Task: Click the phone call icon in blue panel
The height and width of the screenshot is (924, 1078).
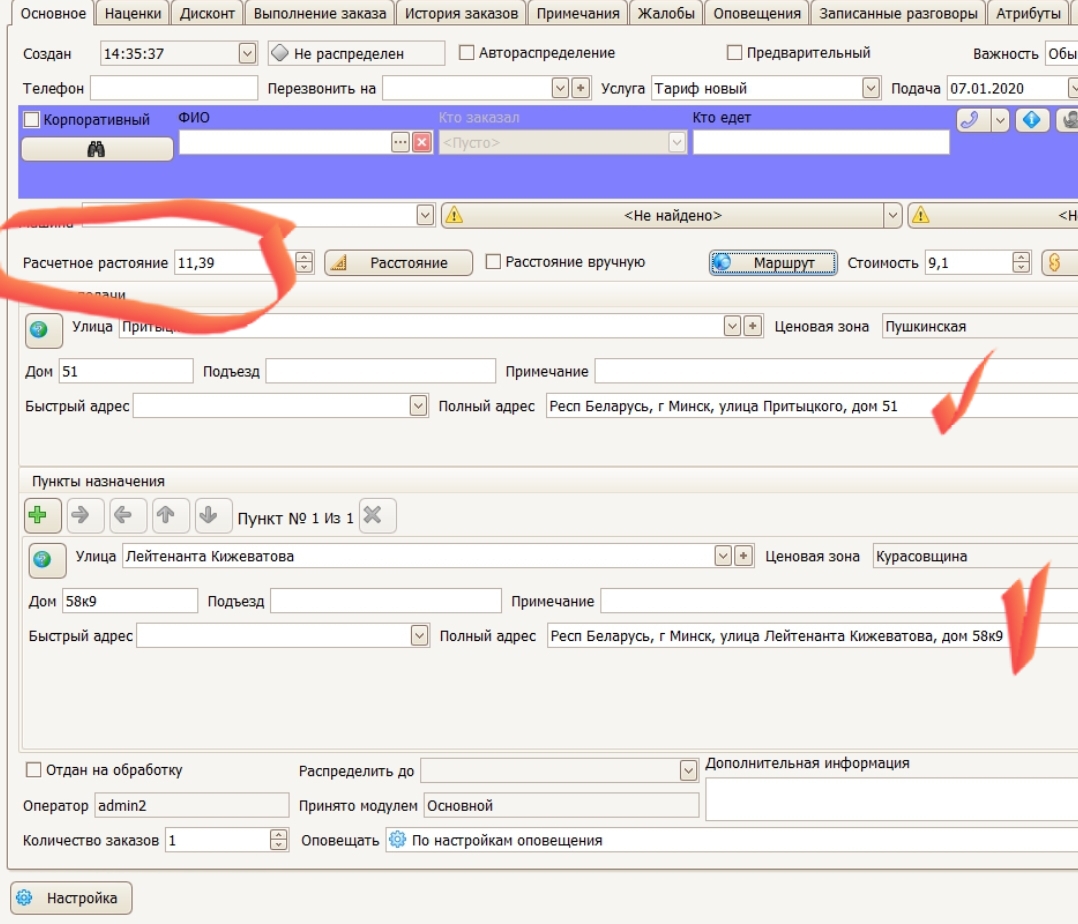Action: coord(968,120)
